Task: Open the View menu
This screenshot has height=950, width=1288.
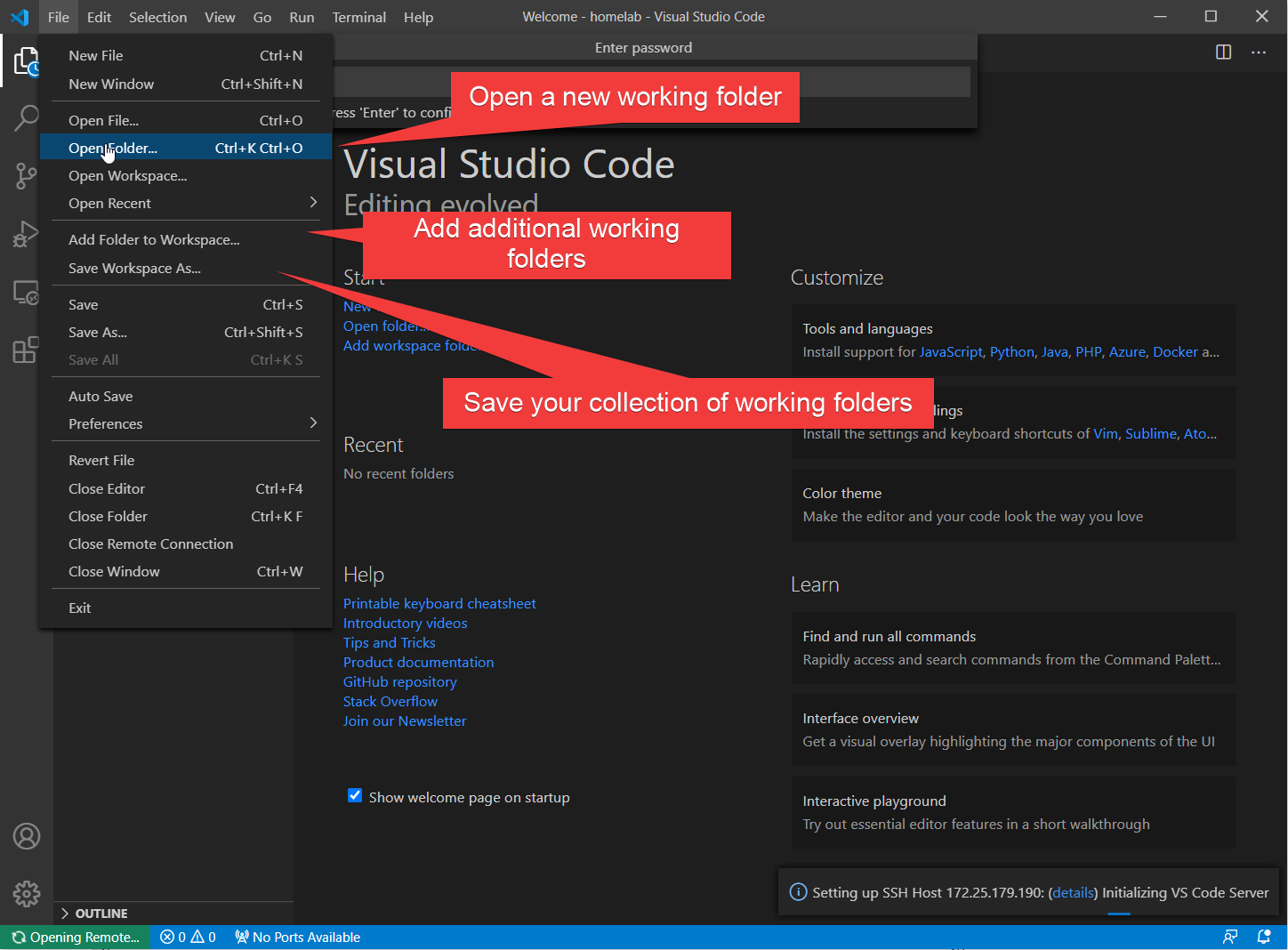Action: click(220, 17)
